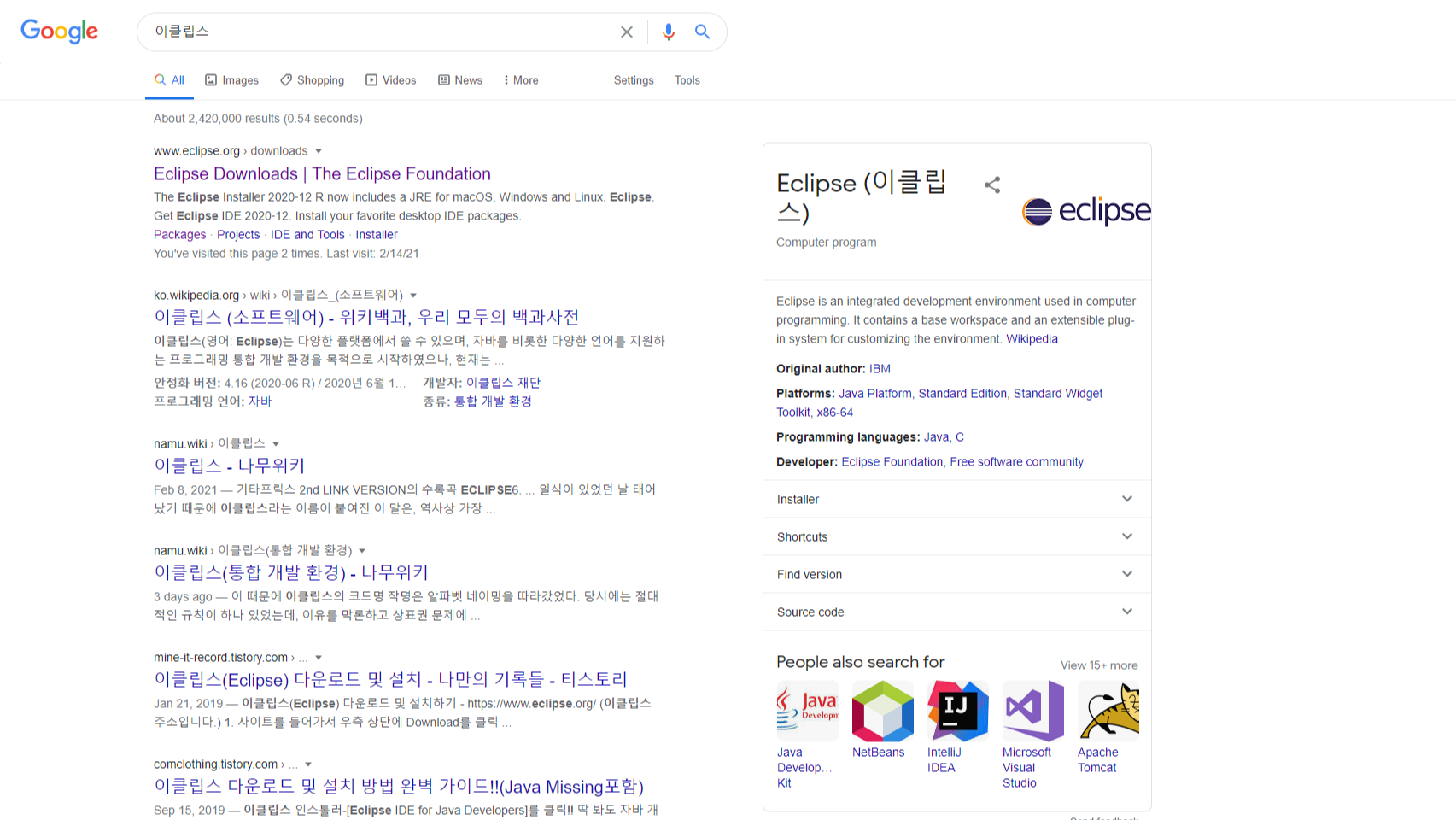Switch to the Images tab
The image size is (1456, 820).
[x=231, y=80]
